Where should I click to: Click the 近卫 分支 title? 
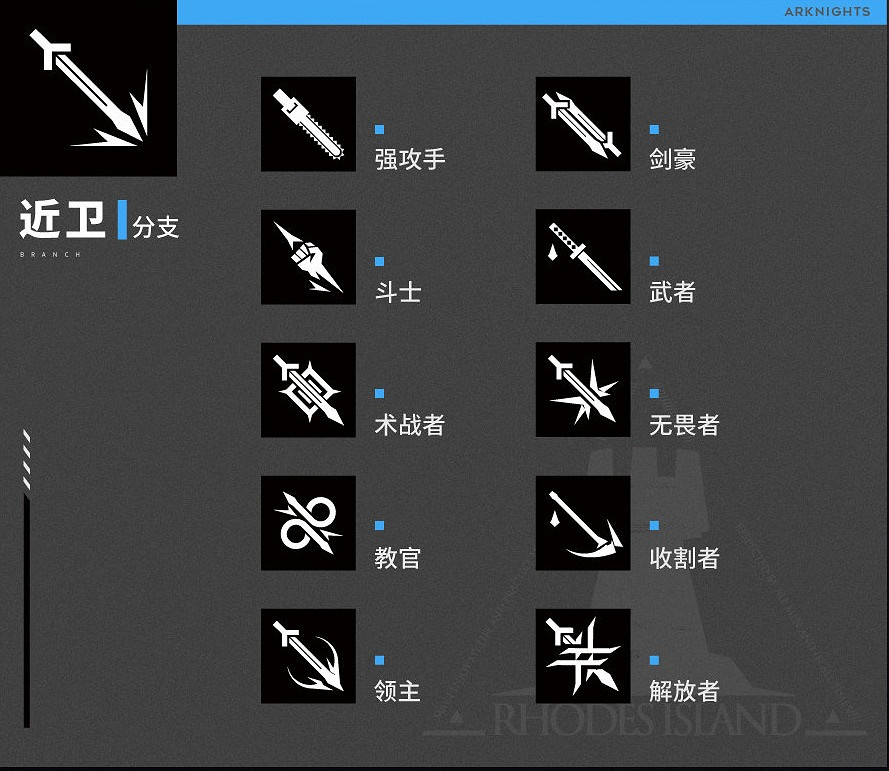click(x=99, y=222)
